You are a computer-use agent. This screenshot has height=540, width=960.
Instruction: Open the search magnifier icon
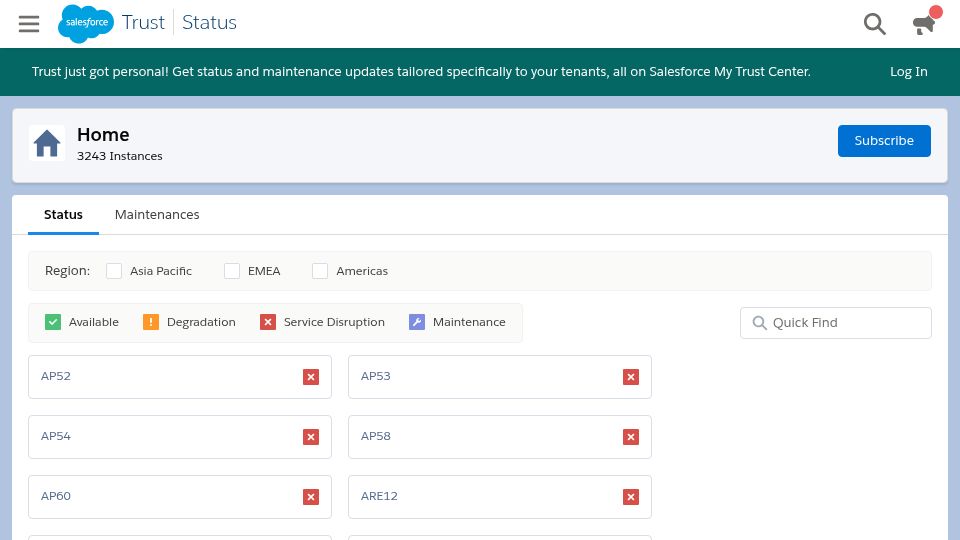(x=874, y=24)
